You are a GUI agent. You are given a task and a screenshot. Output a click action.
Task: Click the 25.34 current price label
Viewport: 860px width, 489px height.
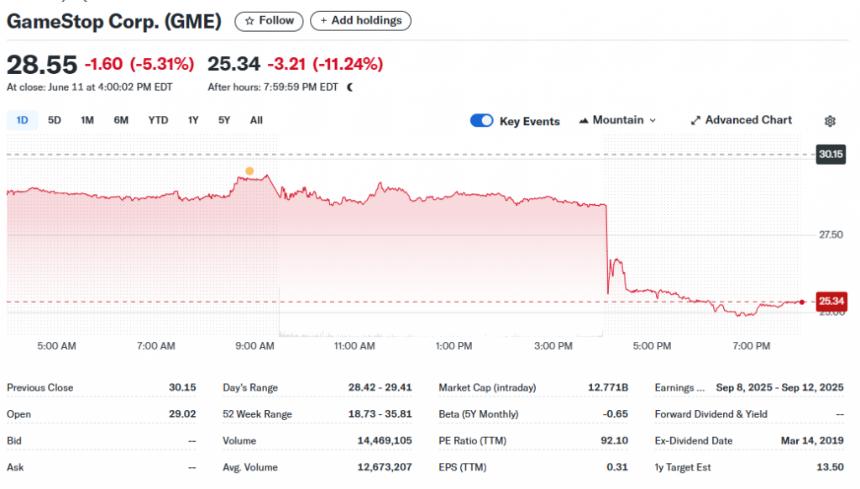pos(831,300)
